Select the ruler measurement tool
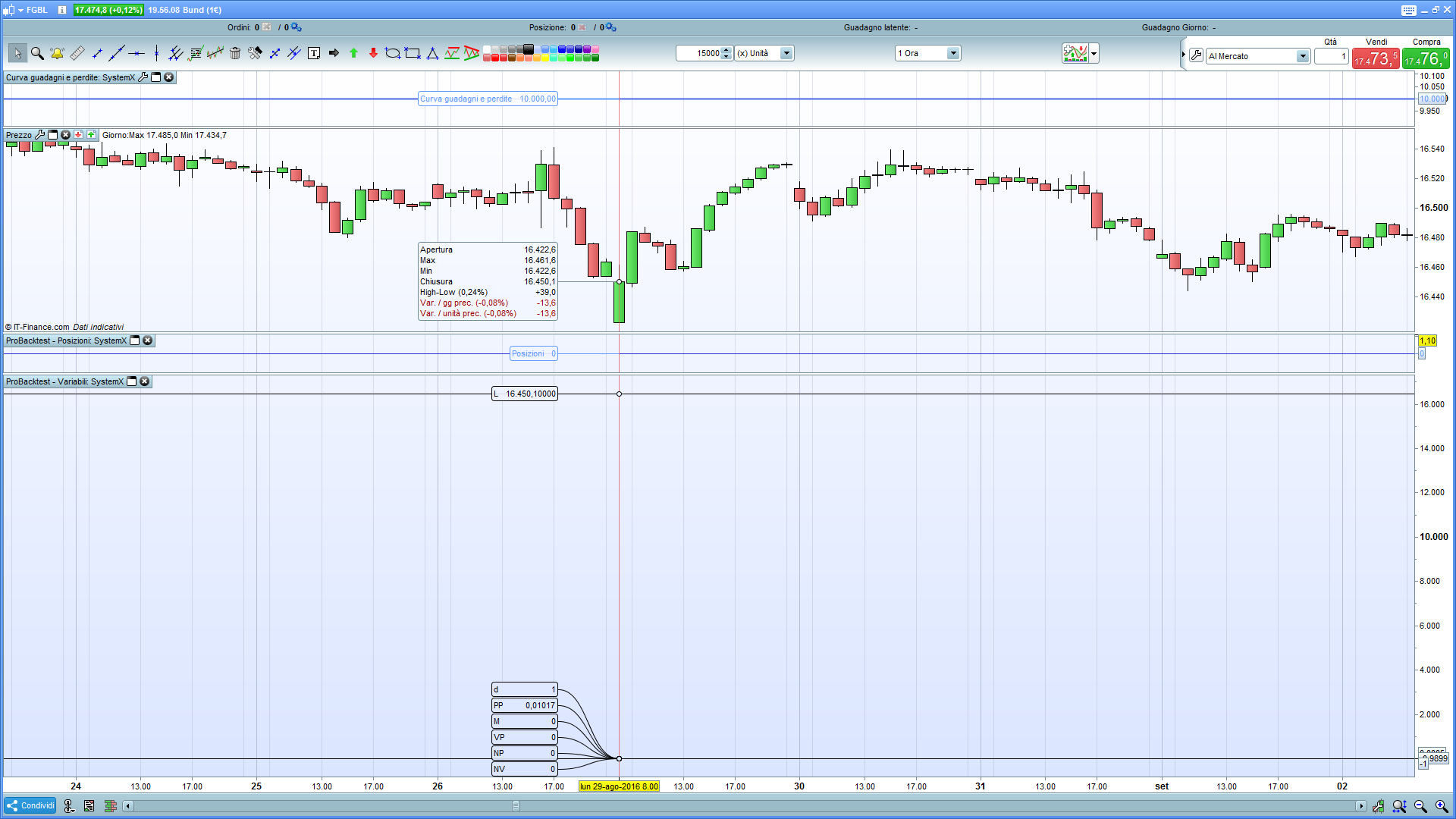This screenshot has height=819, width=1456. pos(77,53)
